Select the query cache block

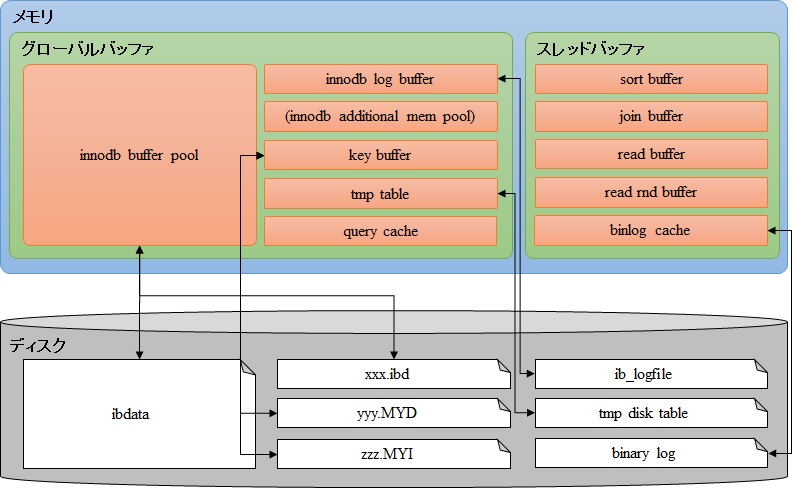point(380,231)
